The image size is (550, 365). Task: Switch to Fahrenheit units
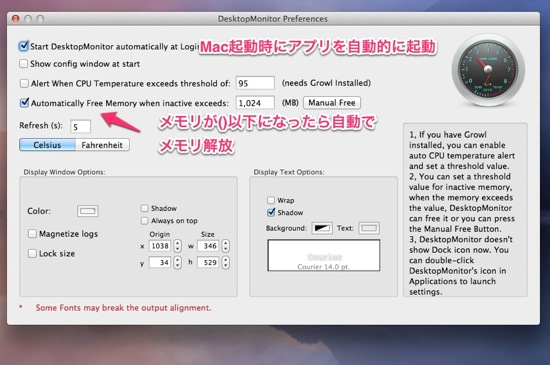102,145
